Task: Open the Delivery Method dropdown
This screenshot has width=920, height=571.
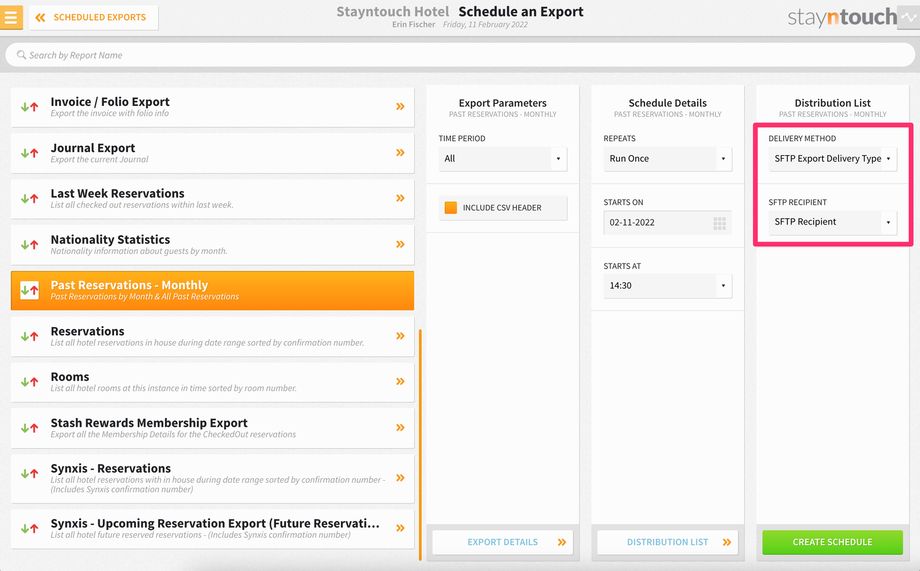Action: pos(833,158)
